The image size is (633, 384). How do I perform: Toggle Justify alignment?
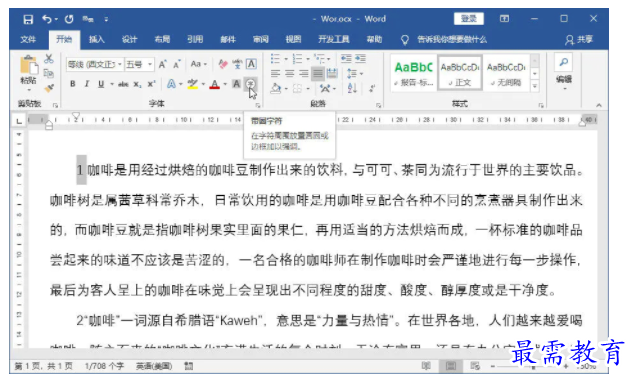click(x=318, y=73)
